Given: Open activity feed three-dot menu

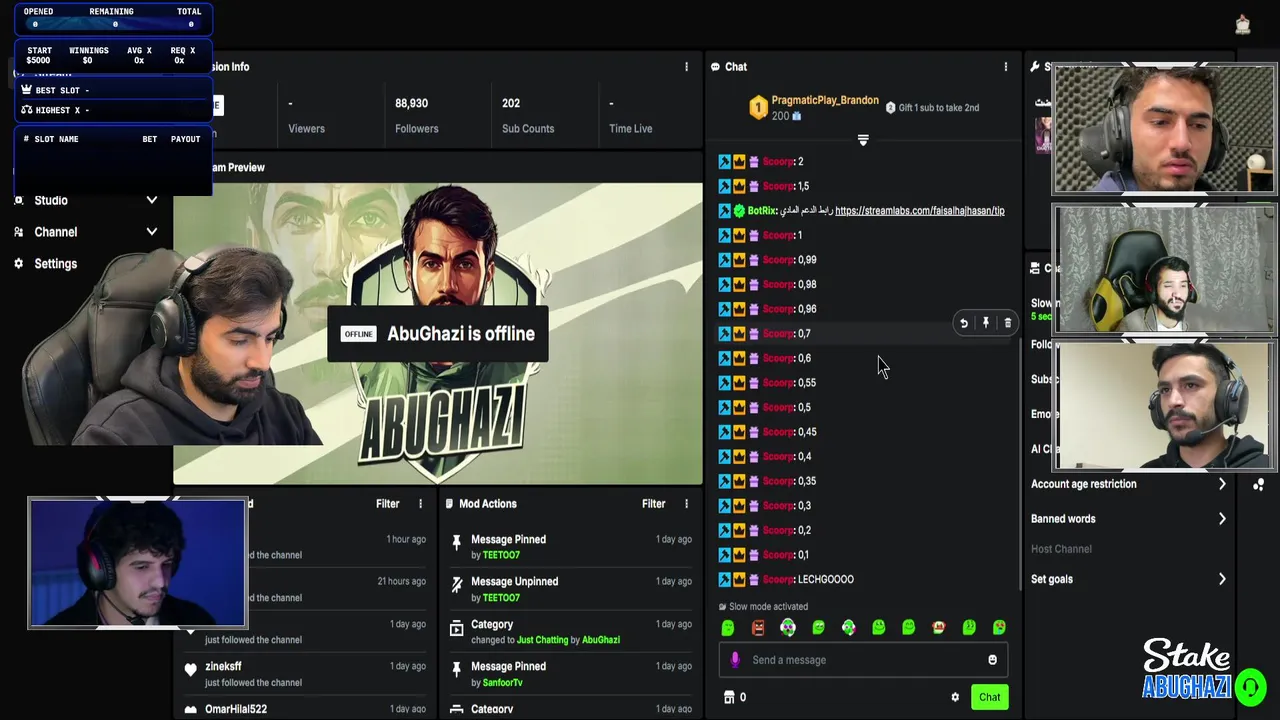Looking at the screenshot, I should (x=420, y=504).
